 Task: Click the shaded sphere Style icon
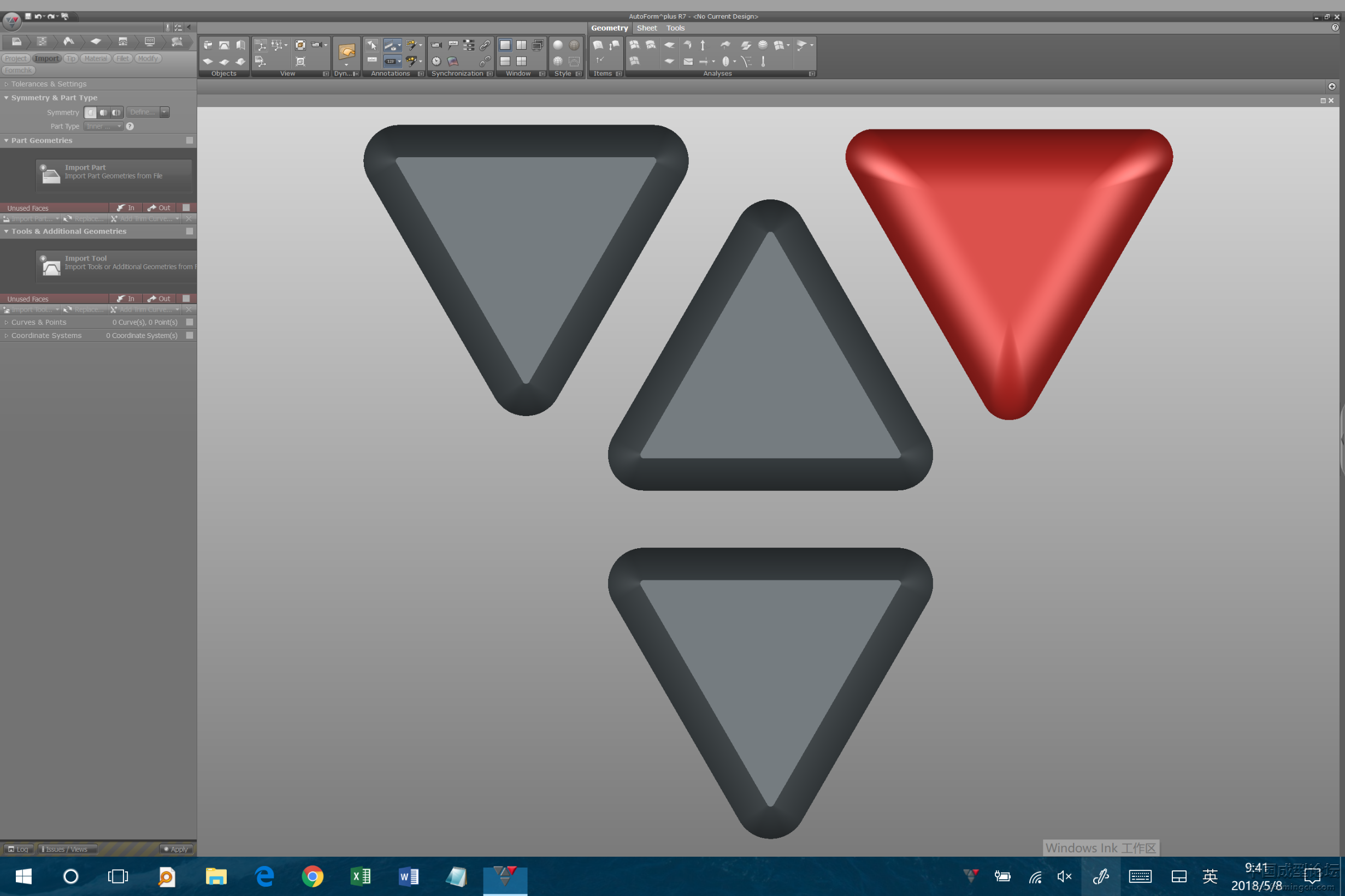557,45
